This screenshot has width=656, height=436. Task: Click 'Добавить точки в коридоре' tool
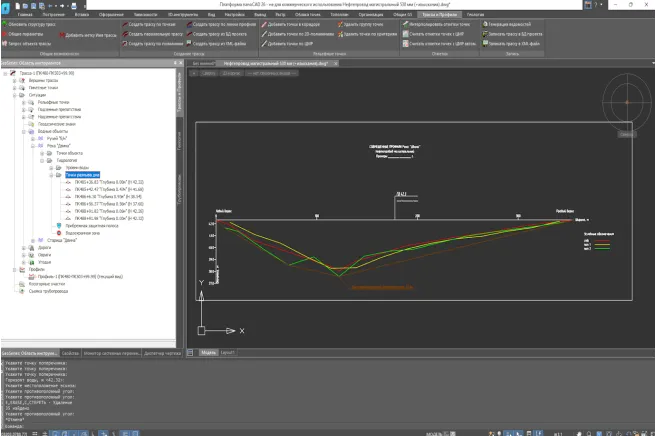pyautogui.click(x=292, y=25)
